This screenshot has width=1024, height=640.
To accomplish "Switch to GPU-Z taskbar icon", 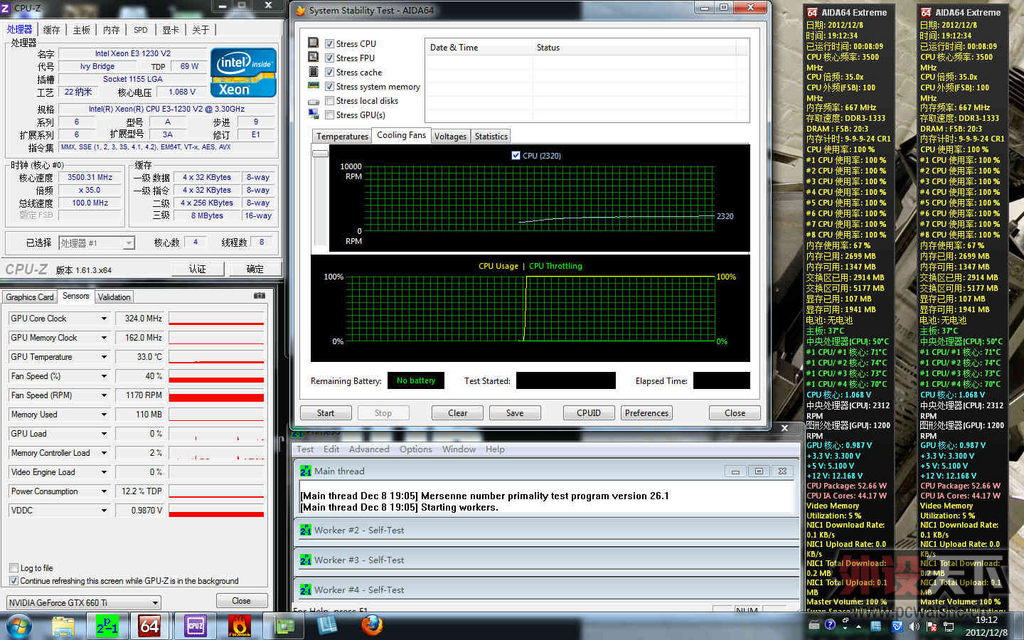I will 283,626.
